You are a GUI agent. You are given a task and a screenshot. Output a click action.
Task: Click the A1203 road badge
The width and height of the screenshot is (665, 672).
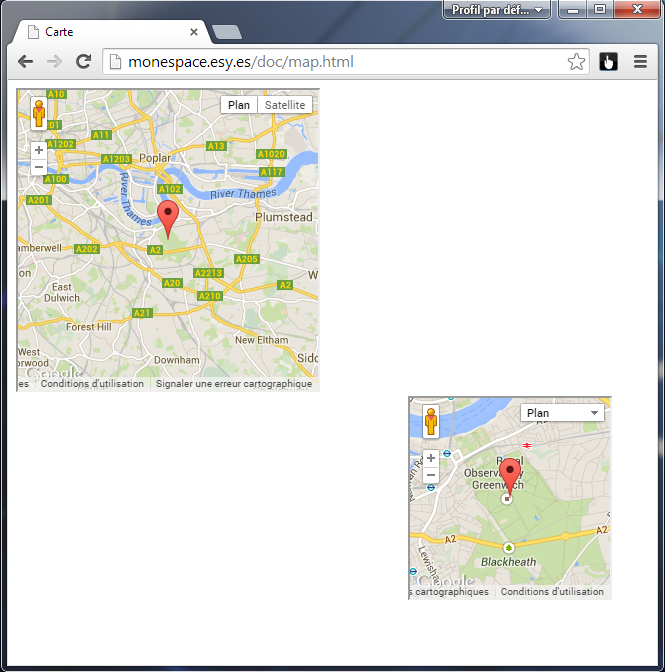point(116,159)
